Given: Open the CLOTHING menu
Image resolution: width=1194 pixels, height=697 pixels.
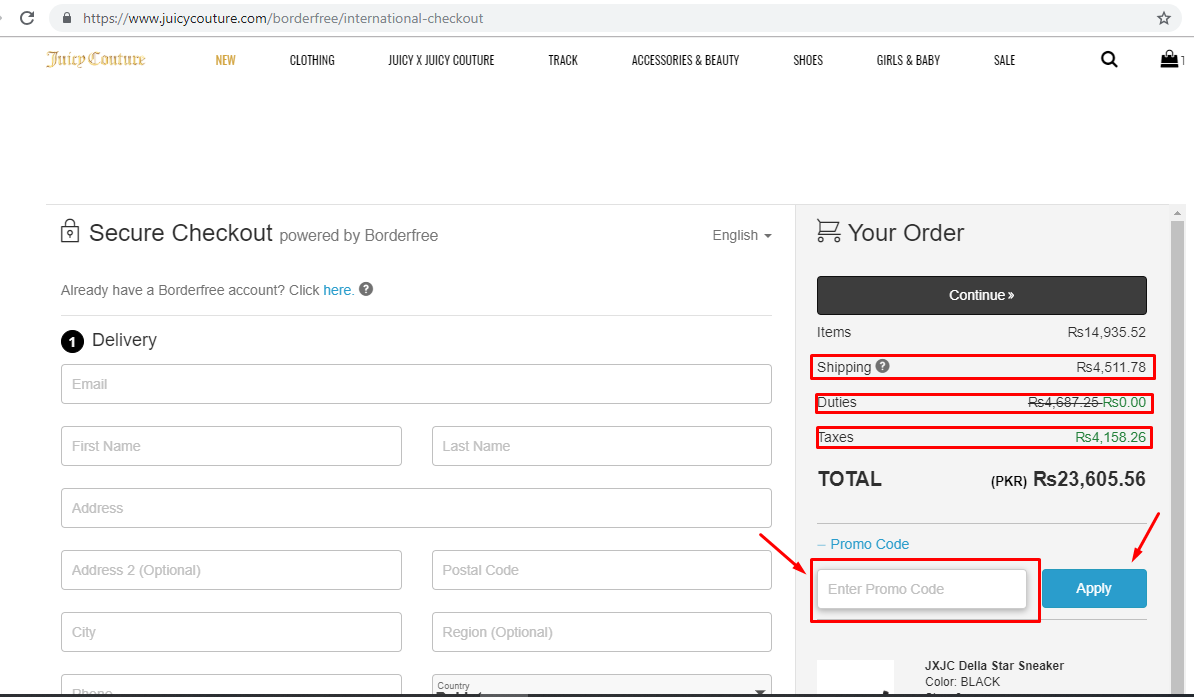Looking at the screenshot, I should [312, 60].
